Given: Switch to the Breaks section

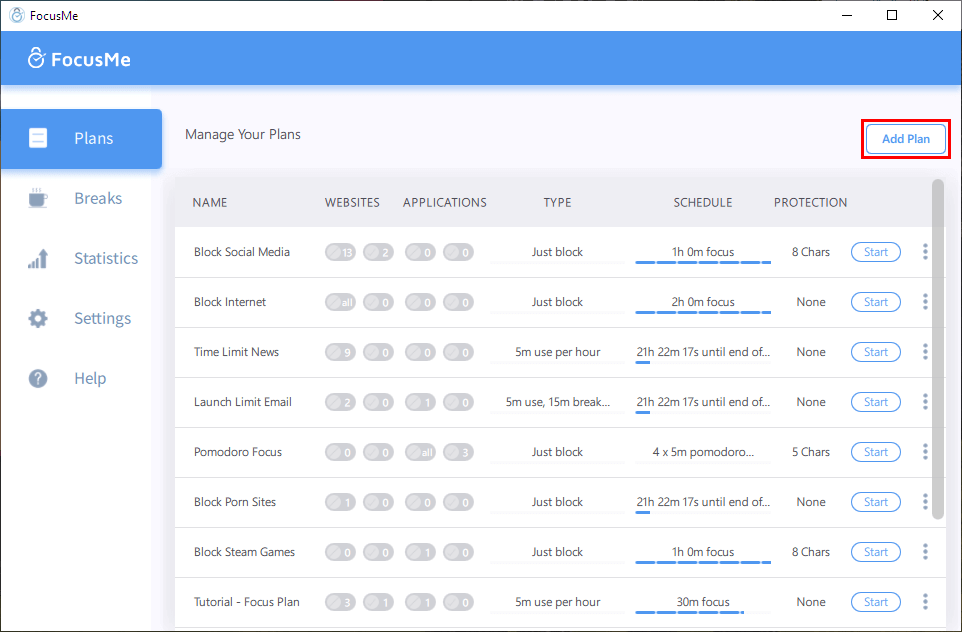Looking at the screenshot, I should tap(97, 198).
